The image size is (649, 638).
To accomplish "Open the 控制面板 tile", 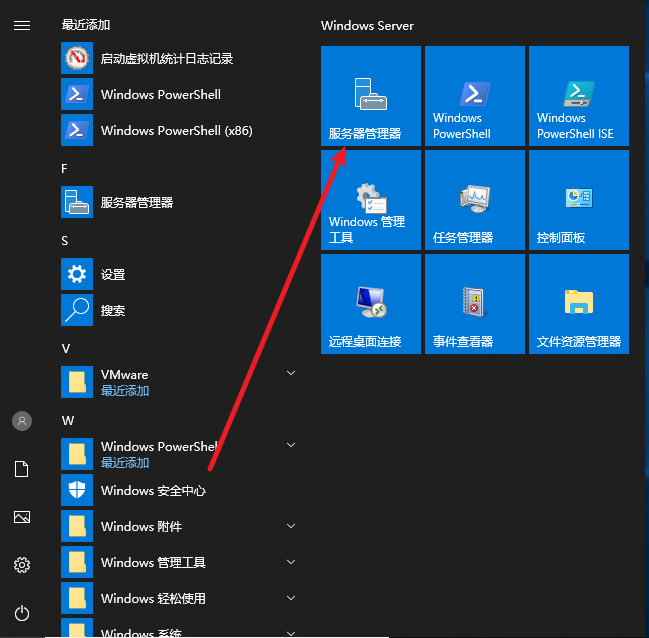I will coord(579,200).
